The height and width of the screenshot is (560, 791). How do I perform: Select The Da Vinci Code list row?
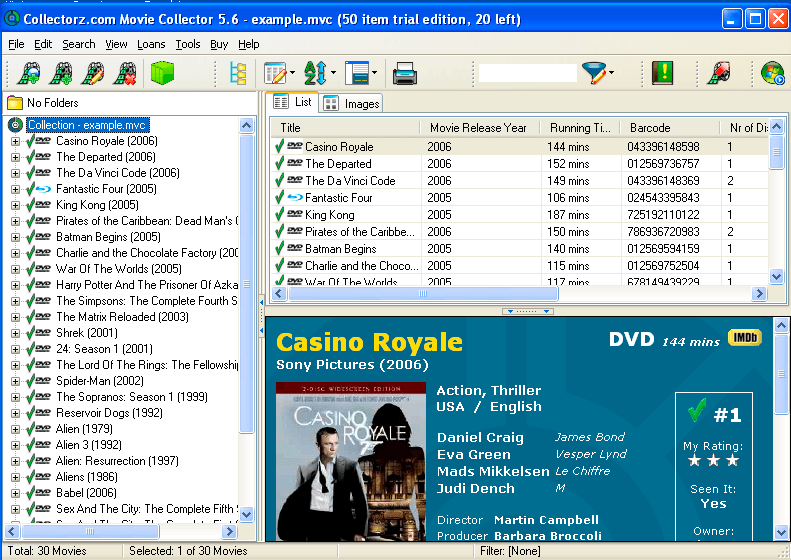[520, 181]
